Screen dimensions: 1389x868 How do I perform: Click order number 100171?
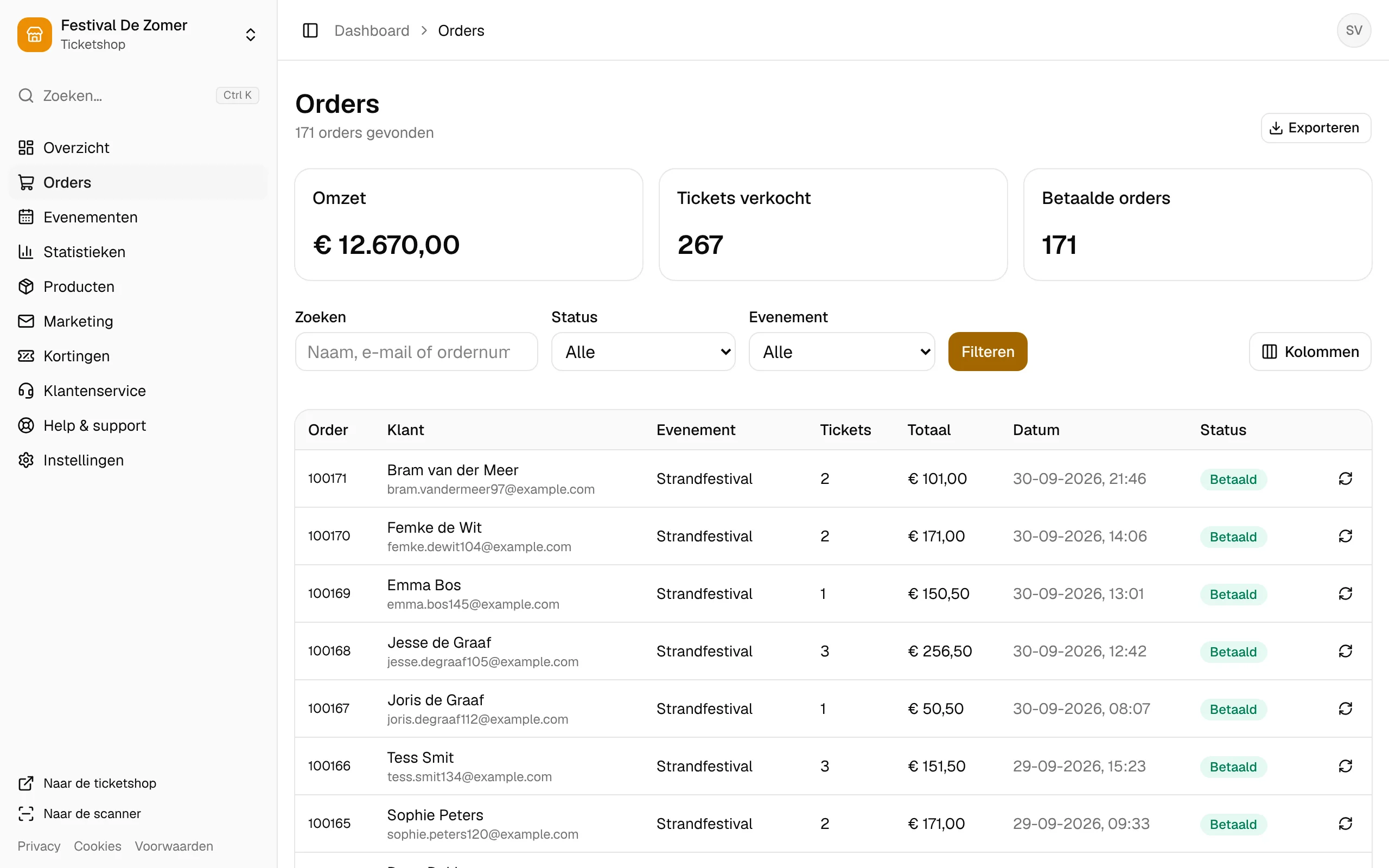(327, 478)
